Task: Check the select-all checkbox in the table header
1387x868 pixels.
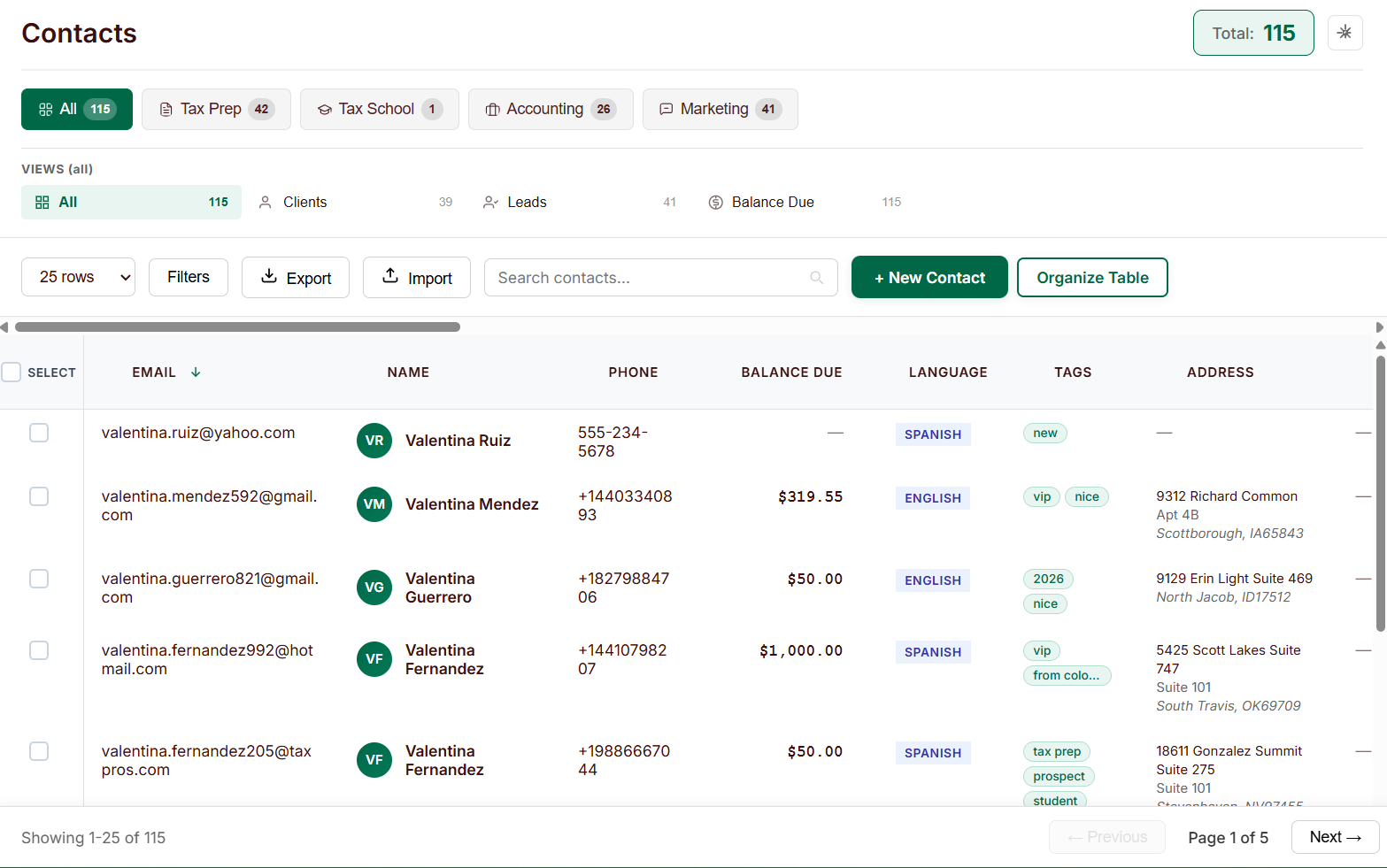Action: click(x=12, y=372)
